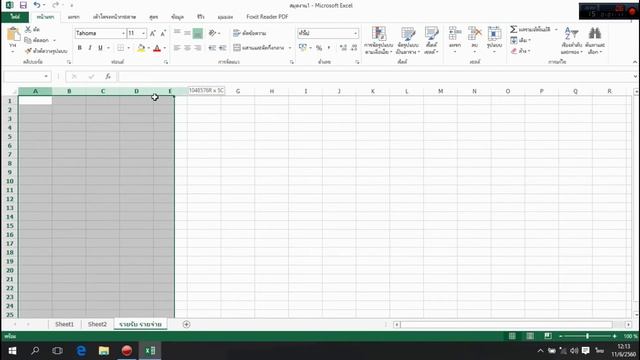Open fill color dropdown arrow
The width and height of the screenshot is (640, 360).
(x=149, y=48)
